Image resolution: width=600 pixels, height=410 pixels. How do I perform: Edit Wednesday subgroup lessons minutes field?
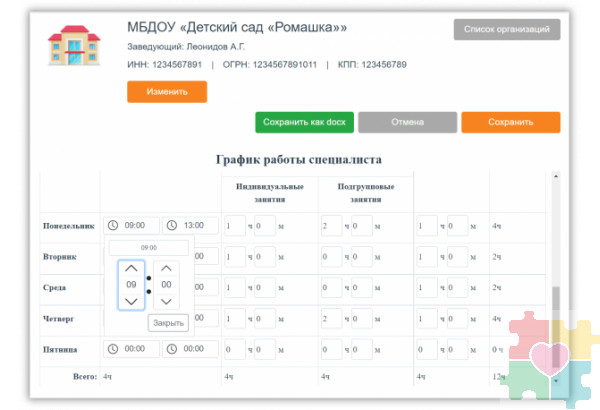click(x=362, y=287)
